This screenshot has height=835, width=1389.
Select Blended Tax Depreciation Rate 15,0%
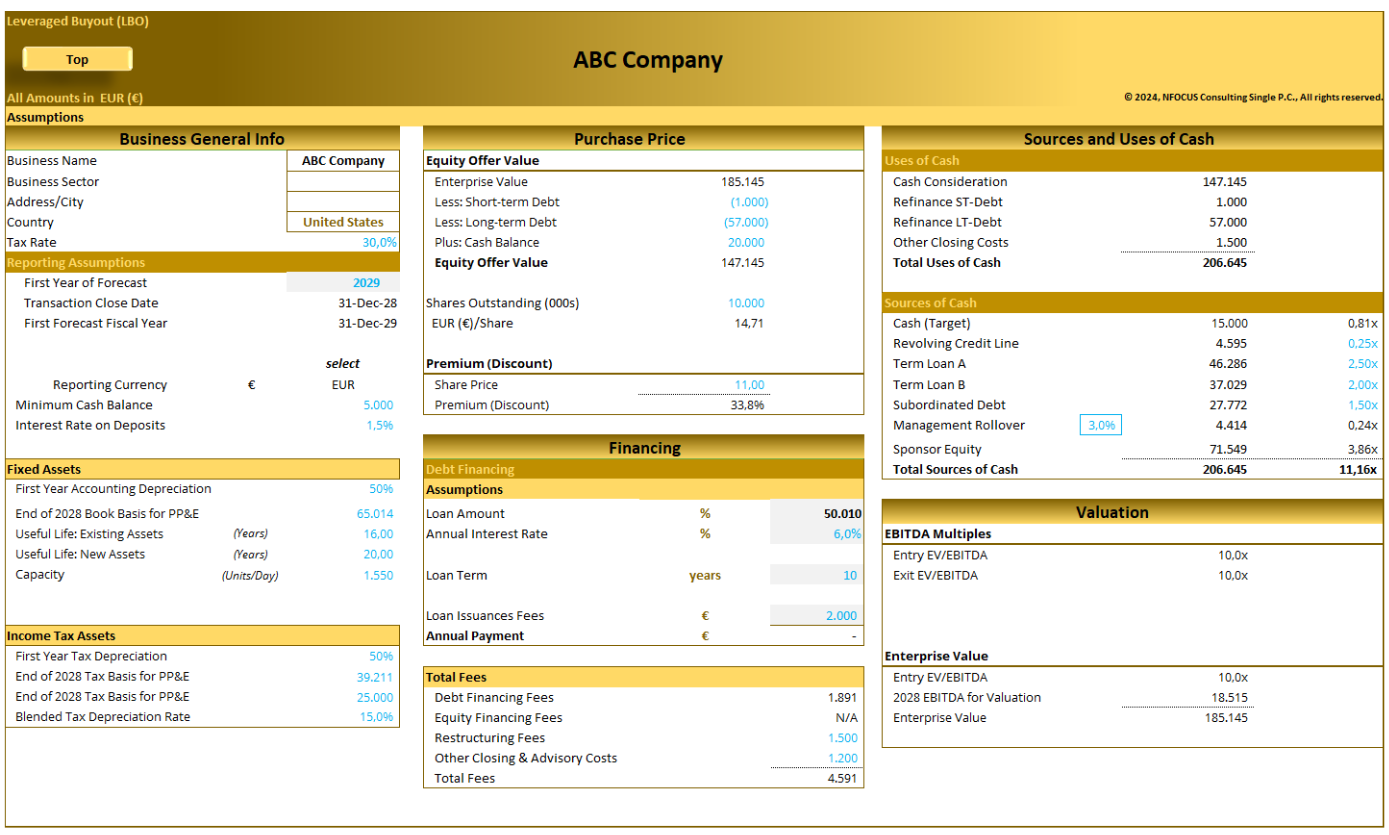tap(378, 717)
